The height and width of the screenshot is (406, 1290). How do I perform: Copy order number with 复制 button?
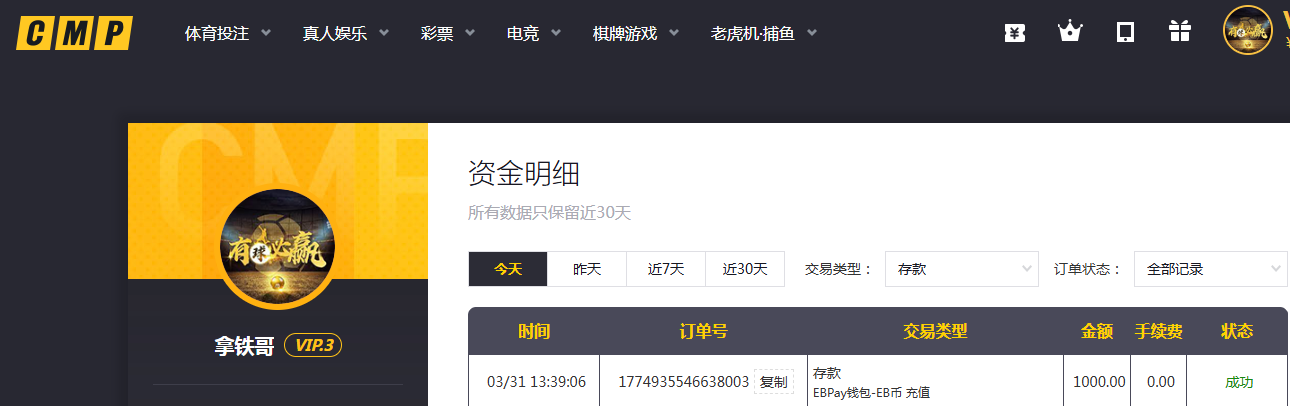(773, 382)
